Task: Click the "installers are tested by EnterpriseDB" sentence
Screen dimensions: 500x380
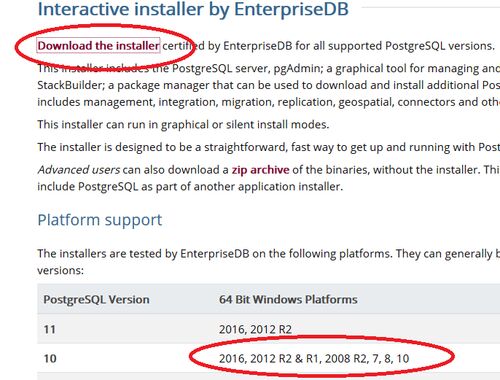Action: pos(269,254)
